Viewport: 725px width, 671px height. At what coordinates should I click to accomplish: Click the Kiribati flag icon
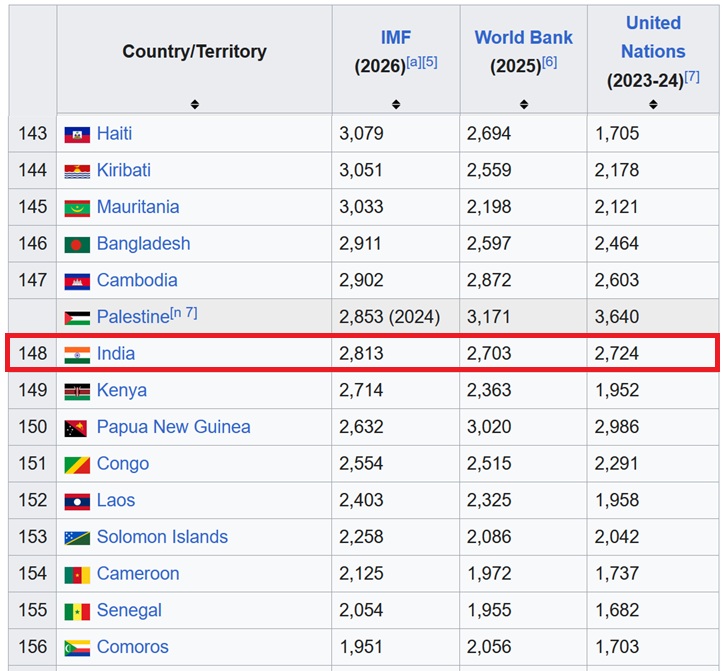[x=77, y=171]
